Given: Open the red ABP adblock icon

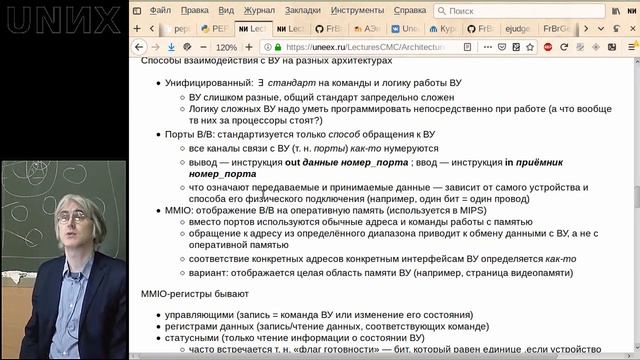Looking at the screenshot, I should (548, 47).
